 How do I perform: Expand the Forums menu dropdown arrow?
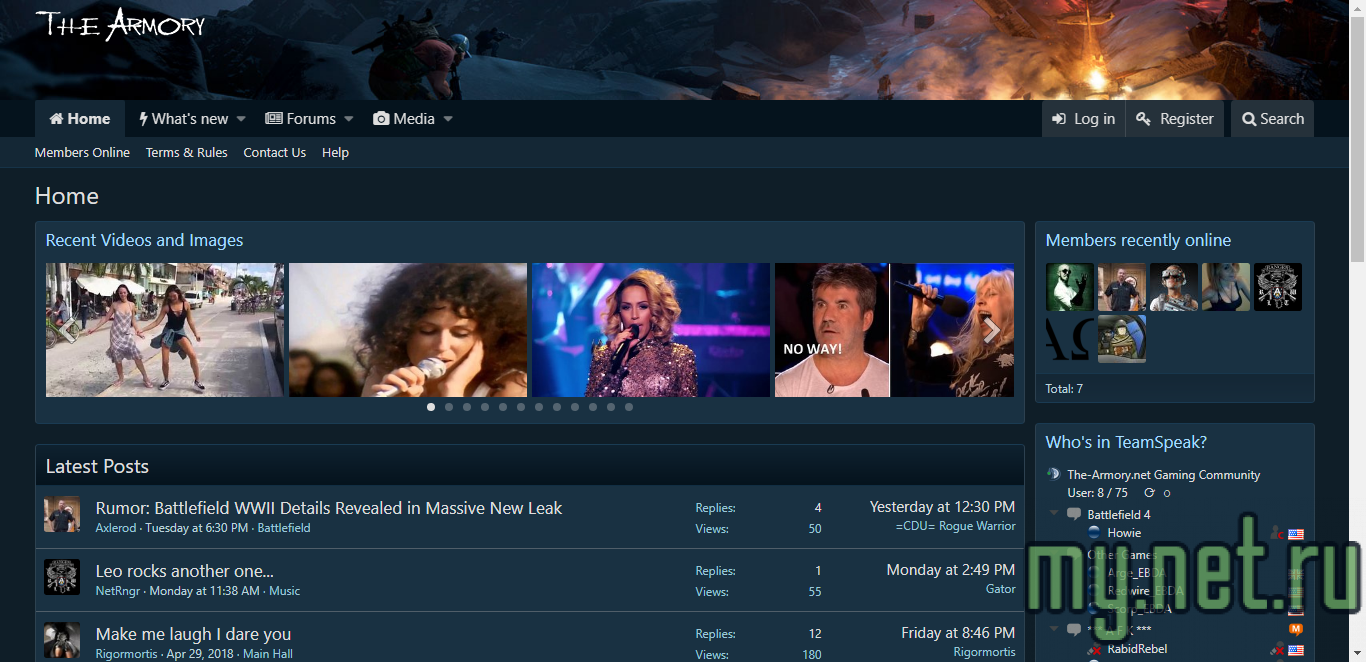point(349,119)
